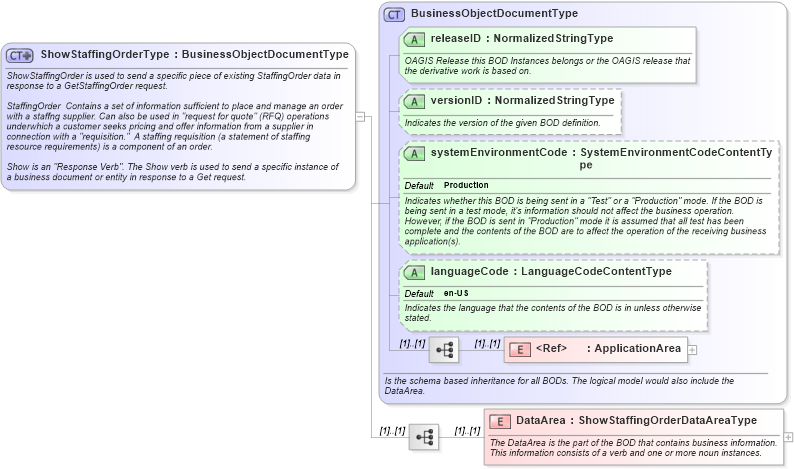Click the ShowStaffingOrder description paragraph
794x469 pixels.
click(x=173, y=81)
